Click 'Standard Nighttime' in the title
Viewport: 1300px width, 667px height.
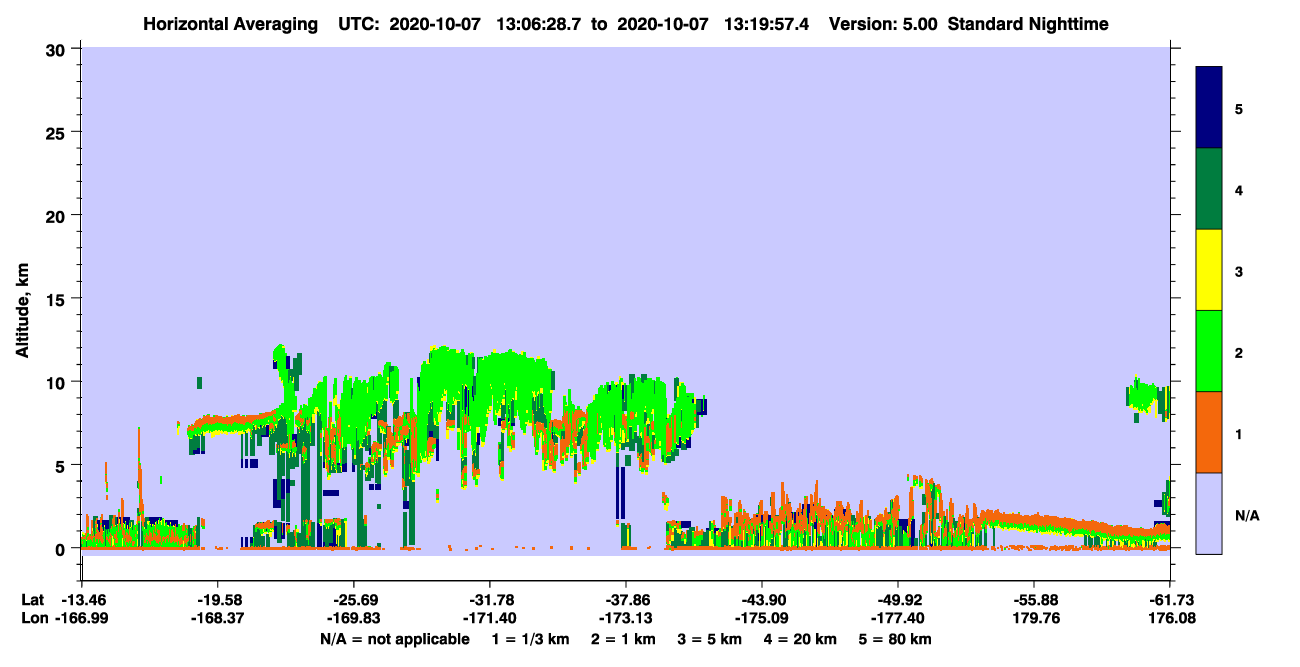[1028, 24]
